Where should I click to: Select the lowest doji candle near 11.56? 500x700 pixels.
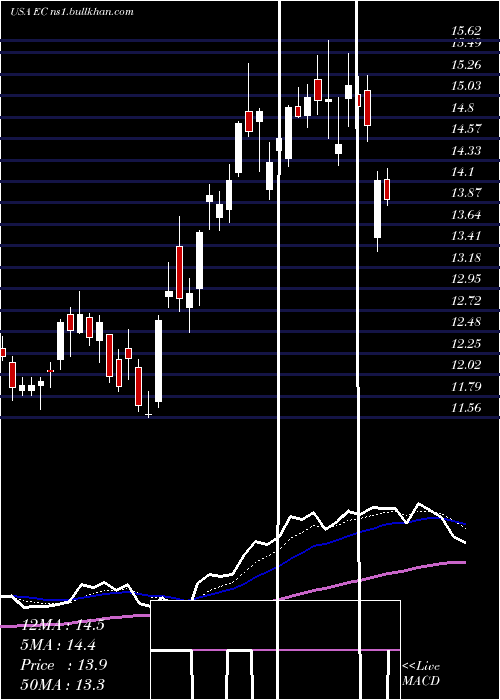pyautogui.click(x=148, y=405)
